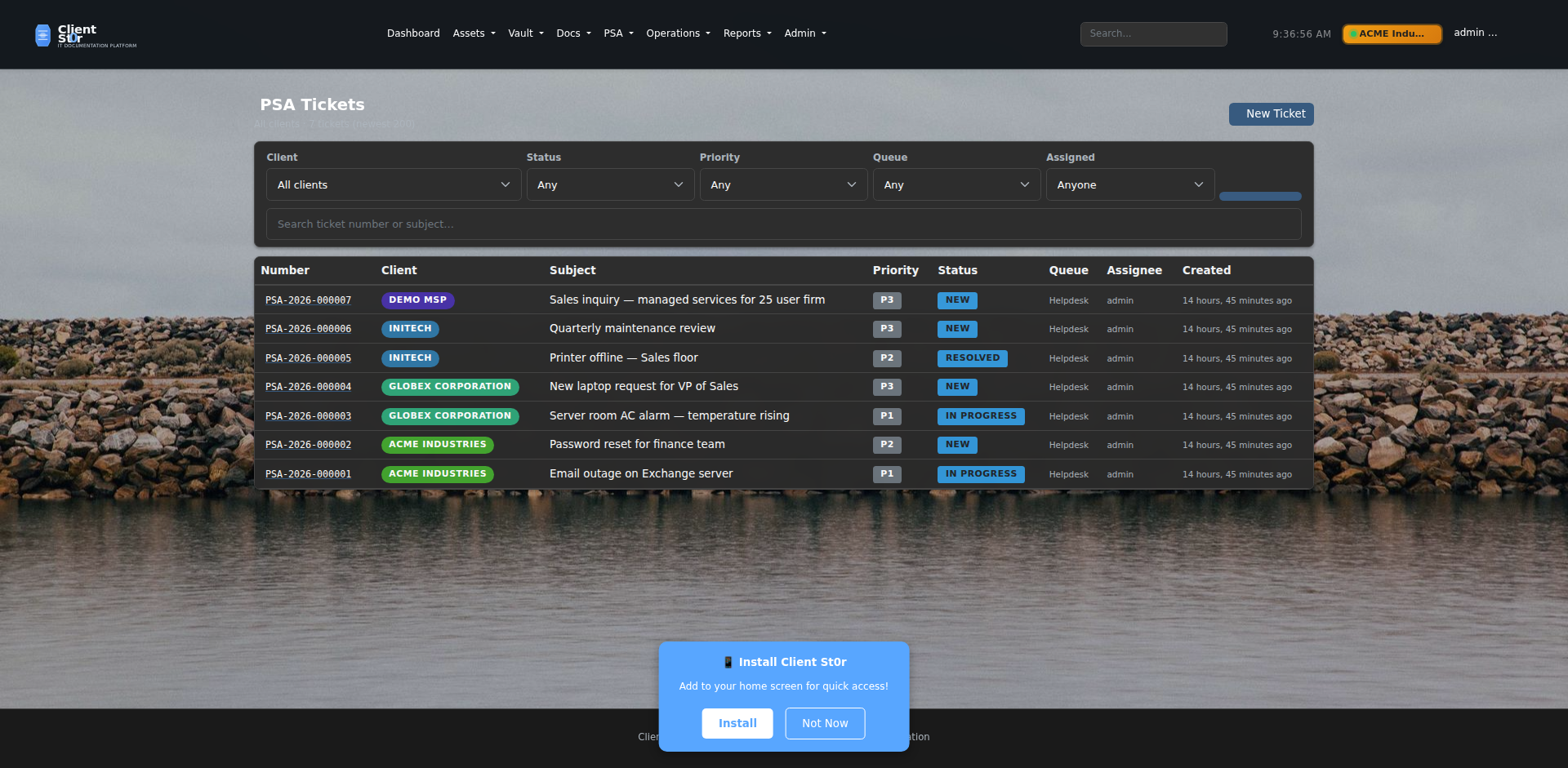Click the 9:36:56 AM clock

1302,34
